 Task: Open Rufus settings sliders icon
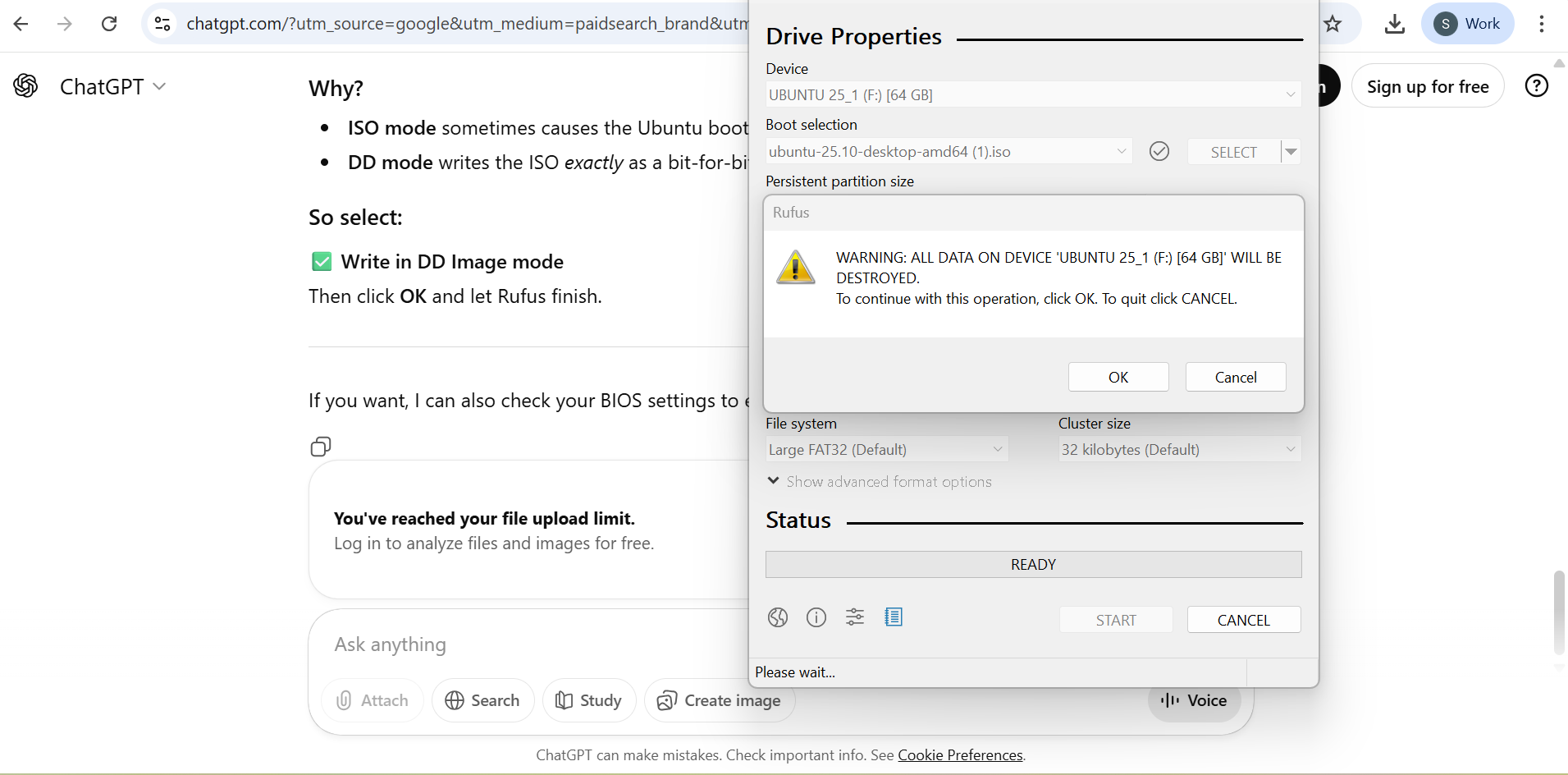(x=855, y=617)
